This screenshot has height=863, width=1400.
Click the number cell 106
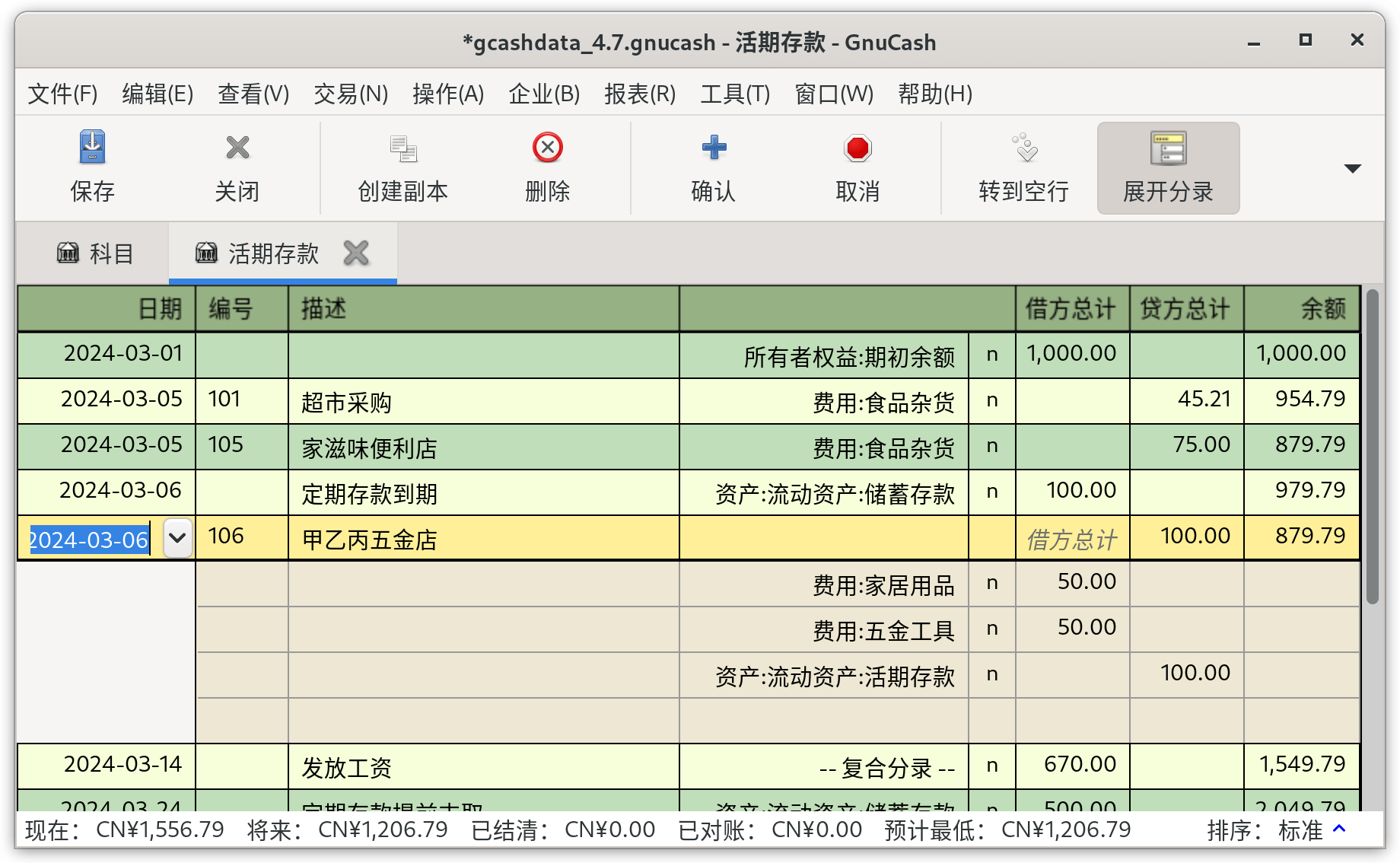pos(242,537)
